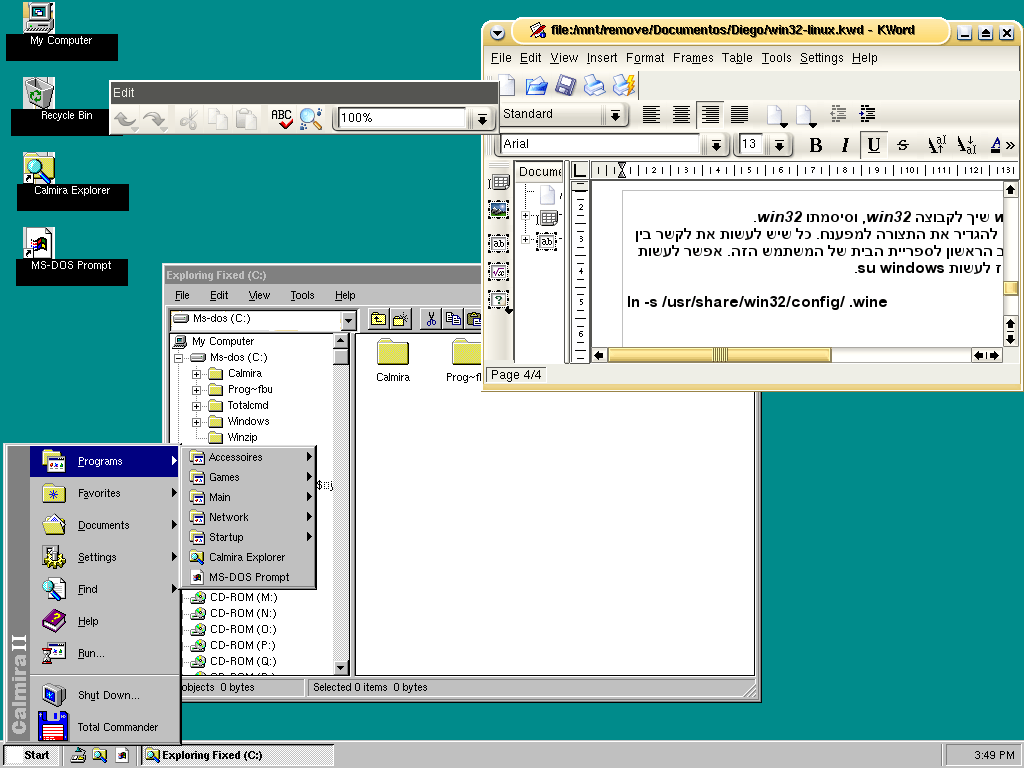
Task: Open the KWord Format menu
Action: [x=645, y=58]
